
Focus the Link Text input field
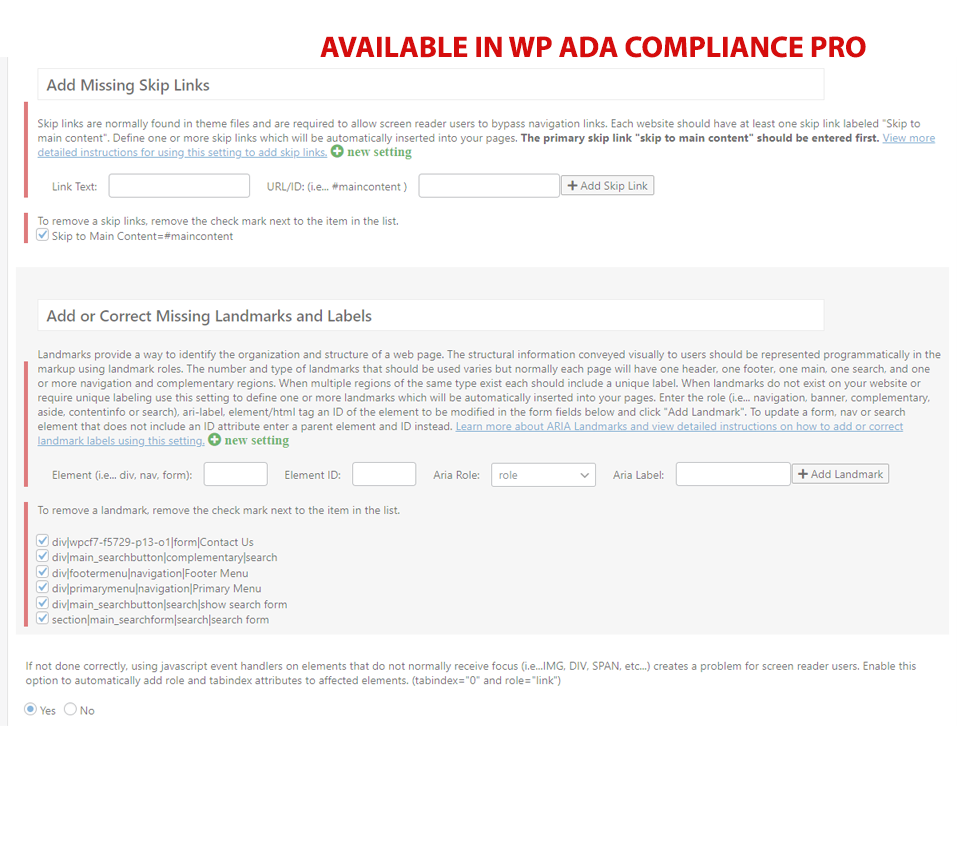point(179,186)
